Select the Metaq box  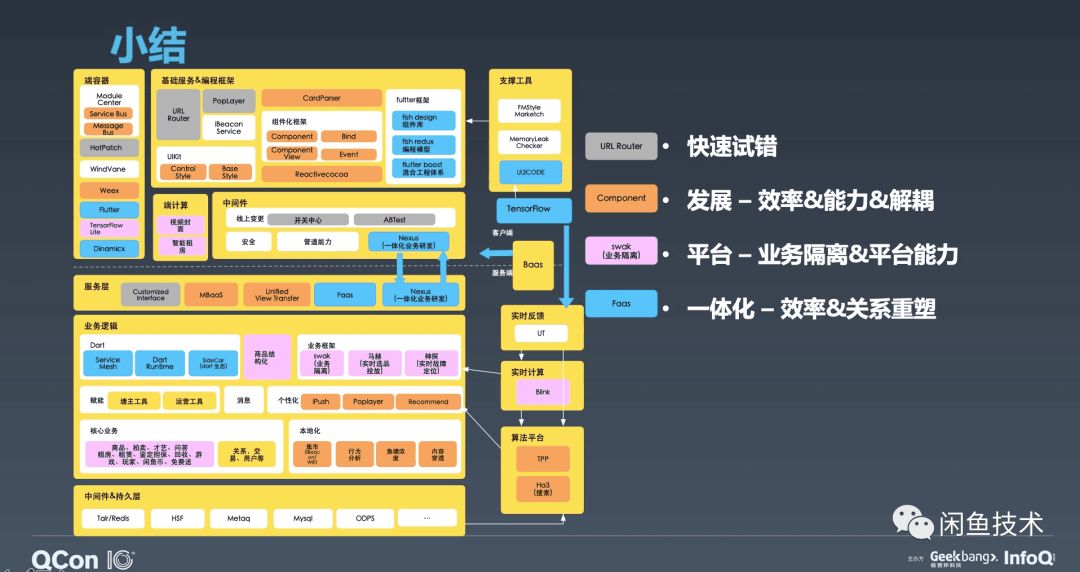point(238,518)
